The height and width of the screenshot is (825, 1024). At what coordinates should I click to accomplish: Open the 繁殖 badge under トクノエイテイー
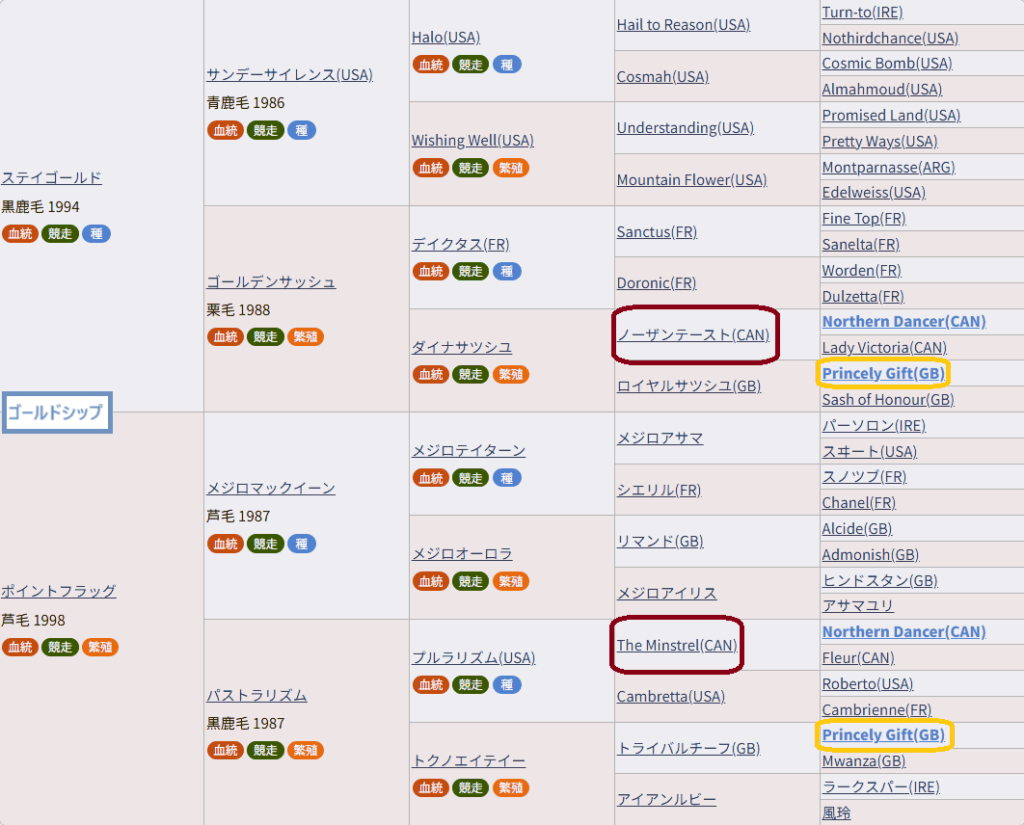[x=511, y=788]
